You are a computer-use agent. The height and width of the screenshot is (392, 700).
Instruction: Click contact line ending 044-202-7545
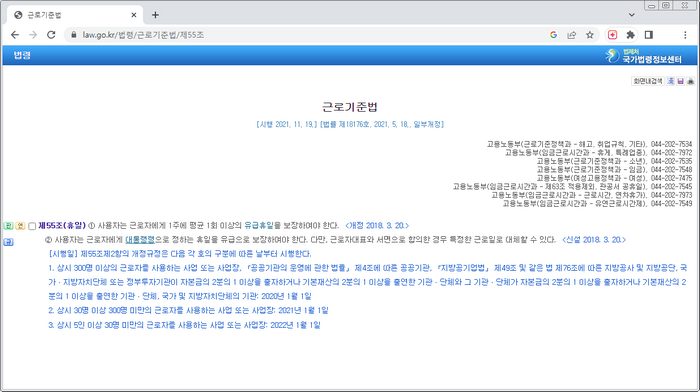572,187
